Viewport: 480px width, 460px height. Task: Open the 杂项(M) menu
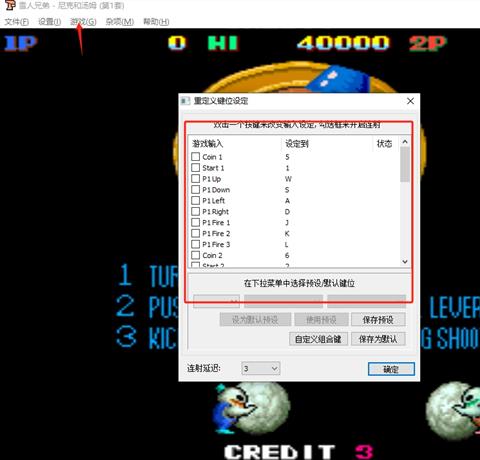(x=120, y=22)
